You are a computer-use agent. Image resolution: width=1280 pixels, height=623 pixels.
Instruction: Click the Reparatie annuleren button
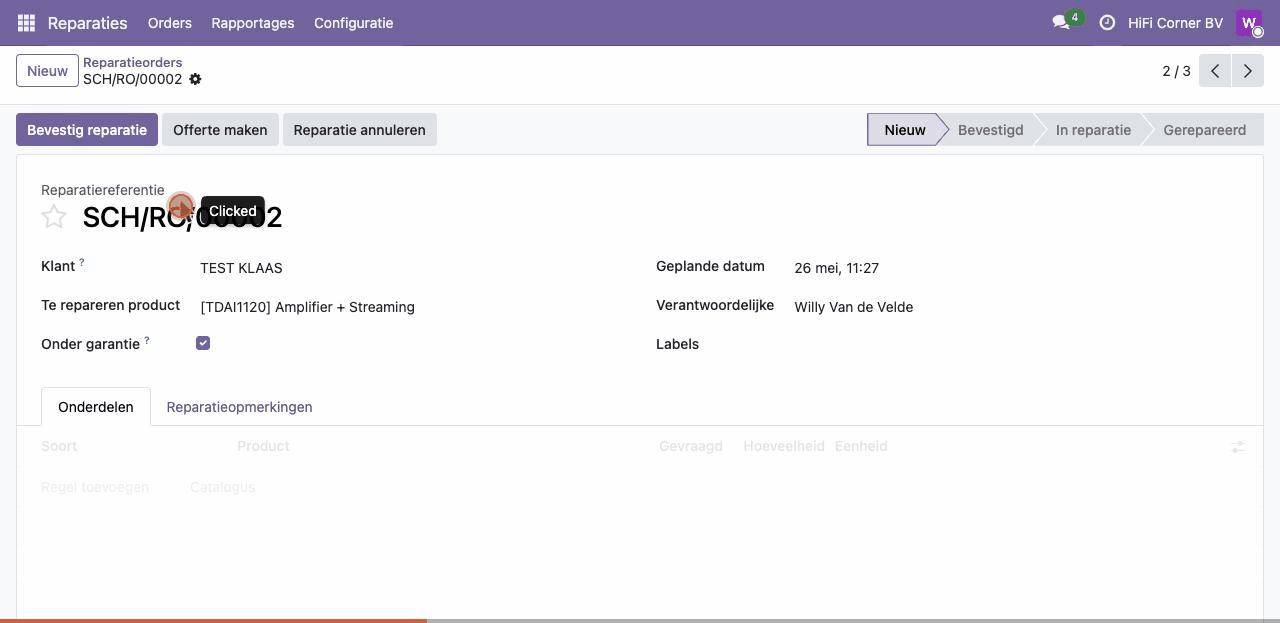[359, 130]
